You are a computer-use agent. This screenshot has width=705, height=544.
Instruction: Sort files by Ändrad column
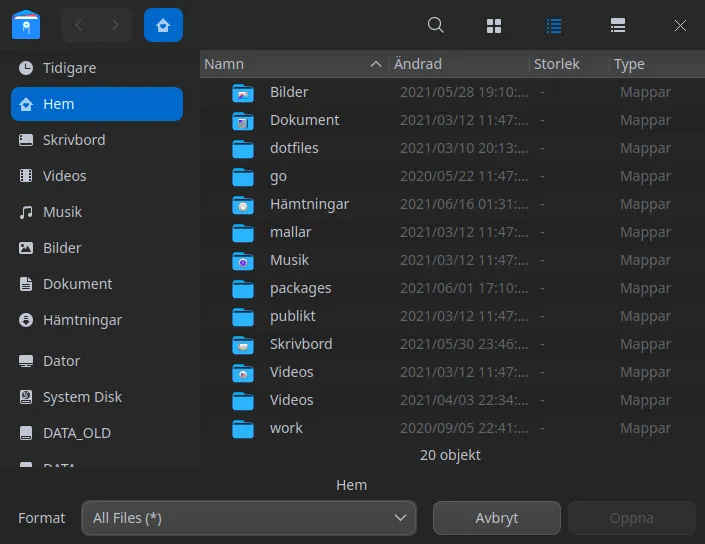(x=418, y=64)
